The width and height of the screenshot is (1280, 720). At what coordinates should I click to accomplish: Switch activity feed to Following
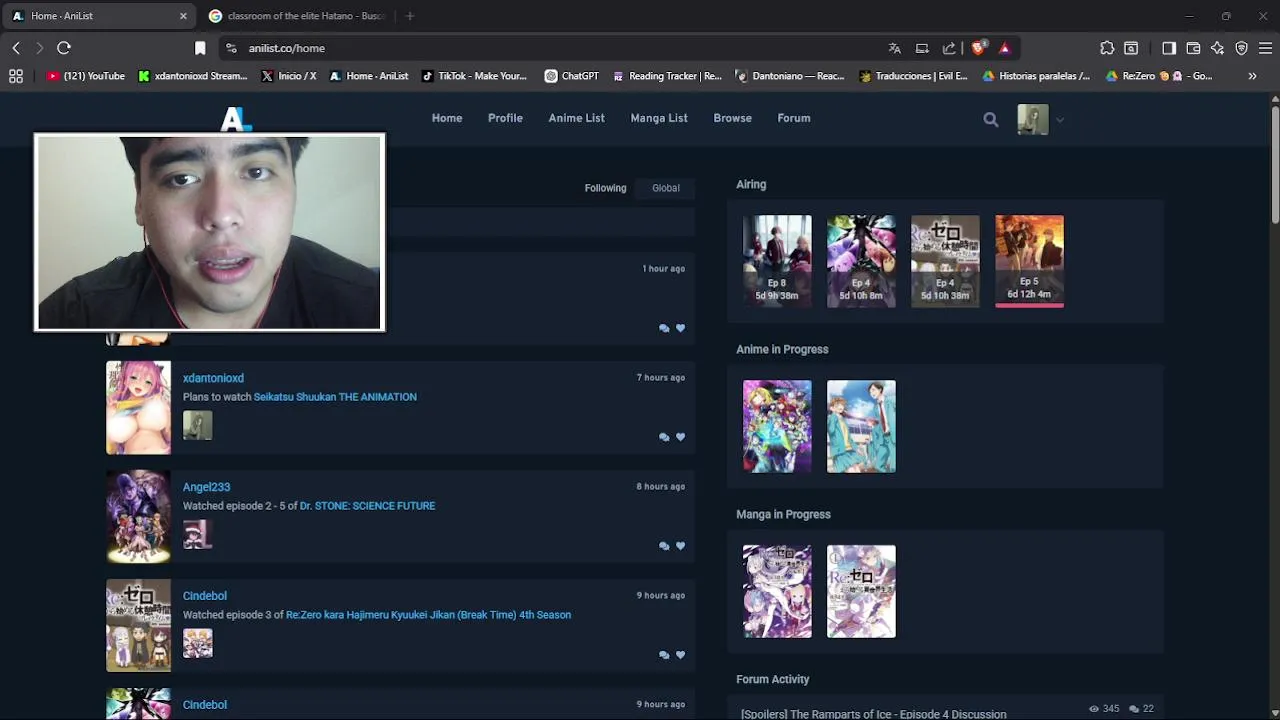click(605, 188)
